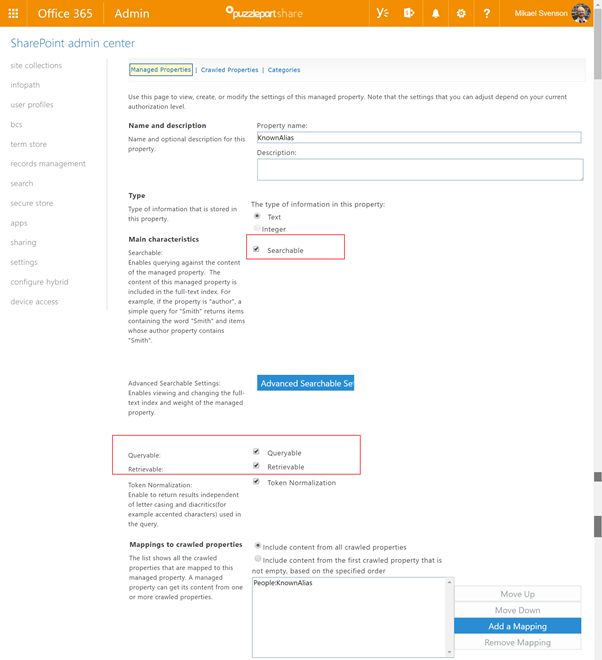Select include content from first crawled property
Screen dimensions: 602x660
click(x=258, y=559)
